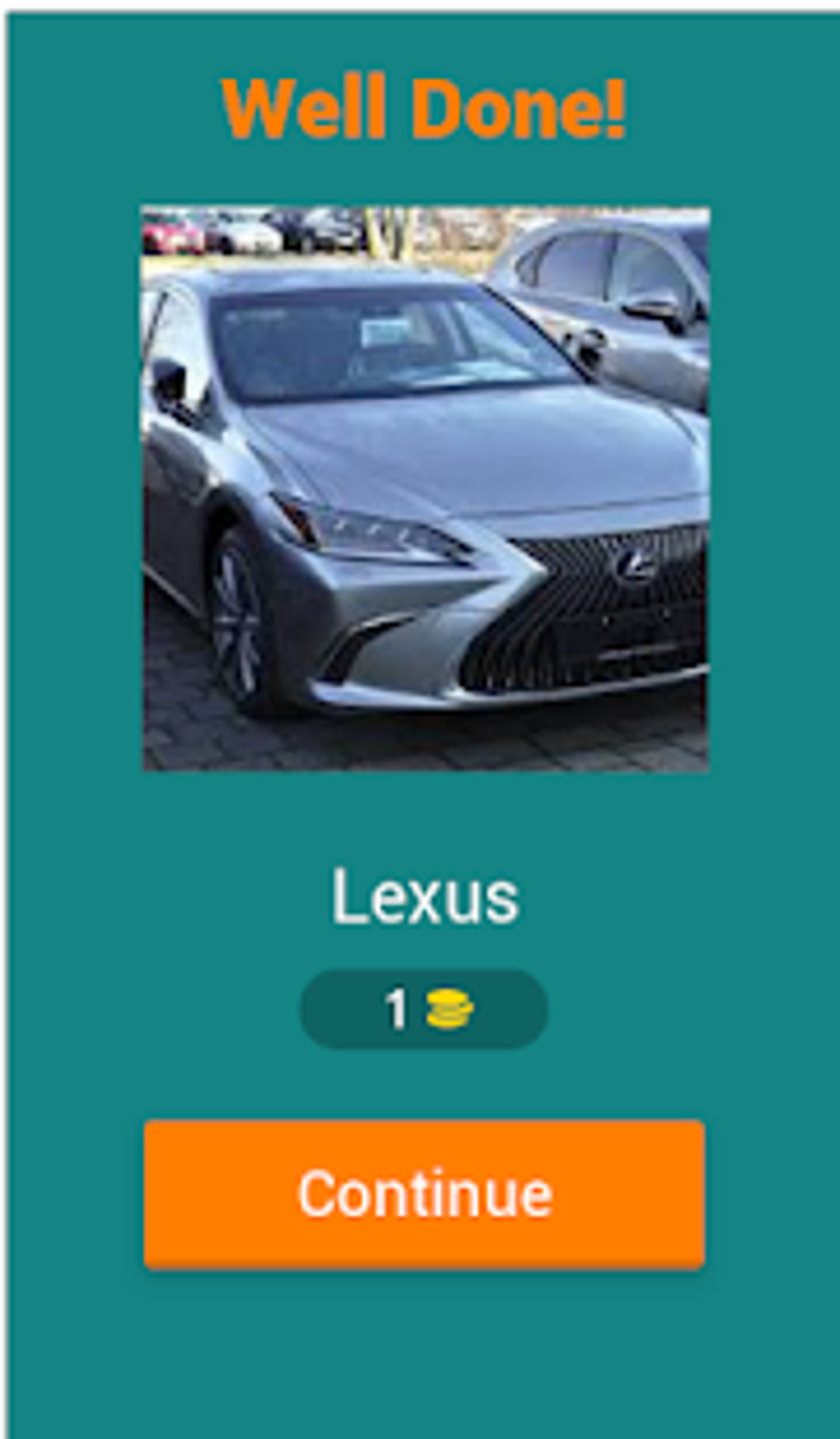Select the Lexus answer label
The height and width of the screenshot is (1439, 840).
coord(424,897)
